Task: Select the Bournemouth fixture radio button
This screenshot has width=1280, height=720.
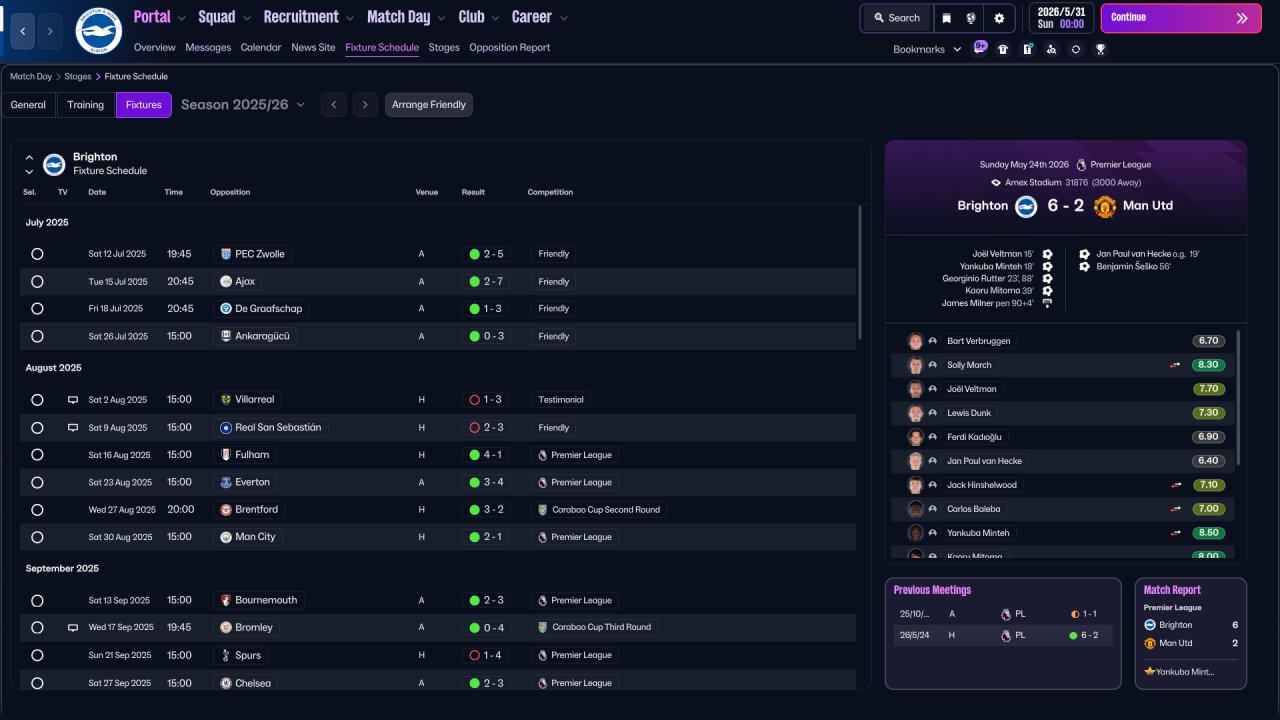Action: point(37,601)
